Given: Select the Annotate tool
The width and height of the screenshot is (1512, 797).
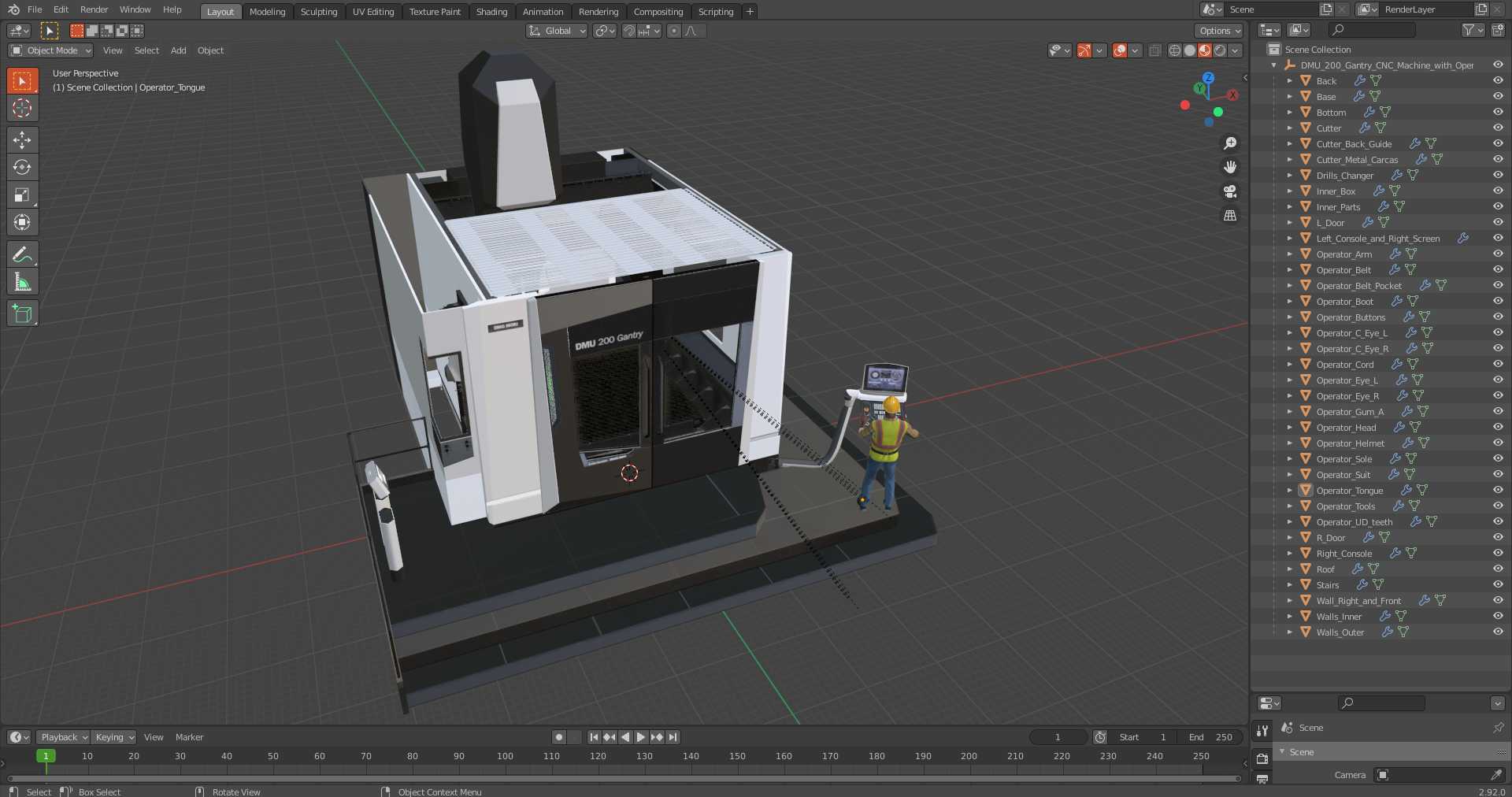Looking at the screenshot, I should coord(22,254).
